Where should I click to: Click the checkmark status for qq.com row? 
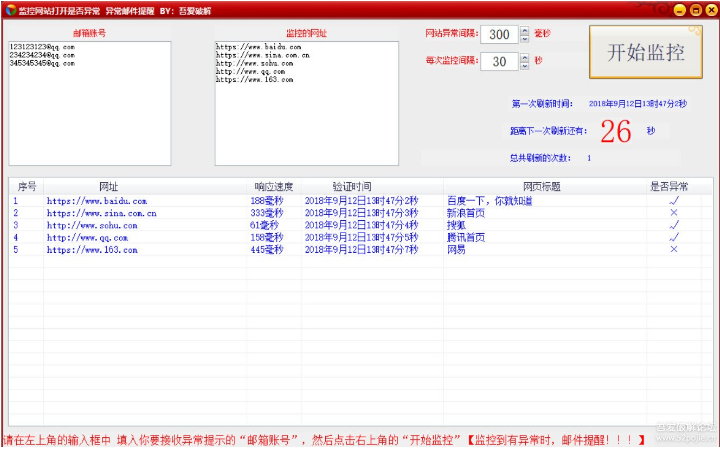pyautogui.click(x=673, y=237)
